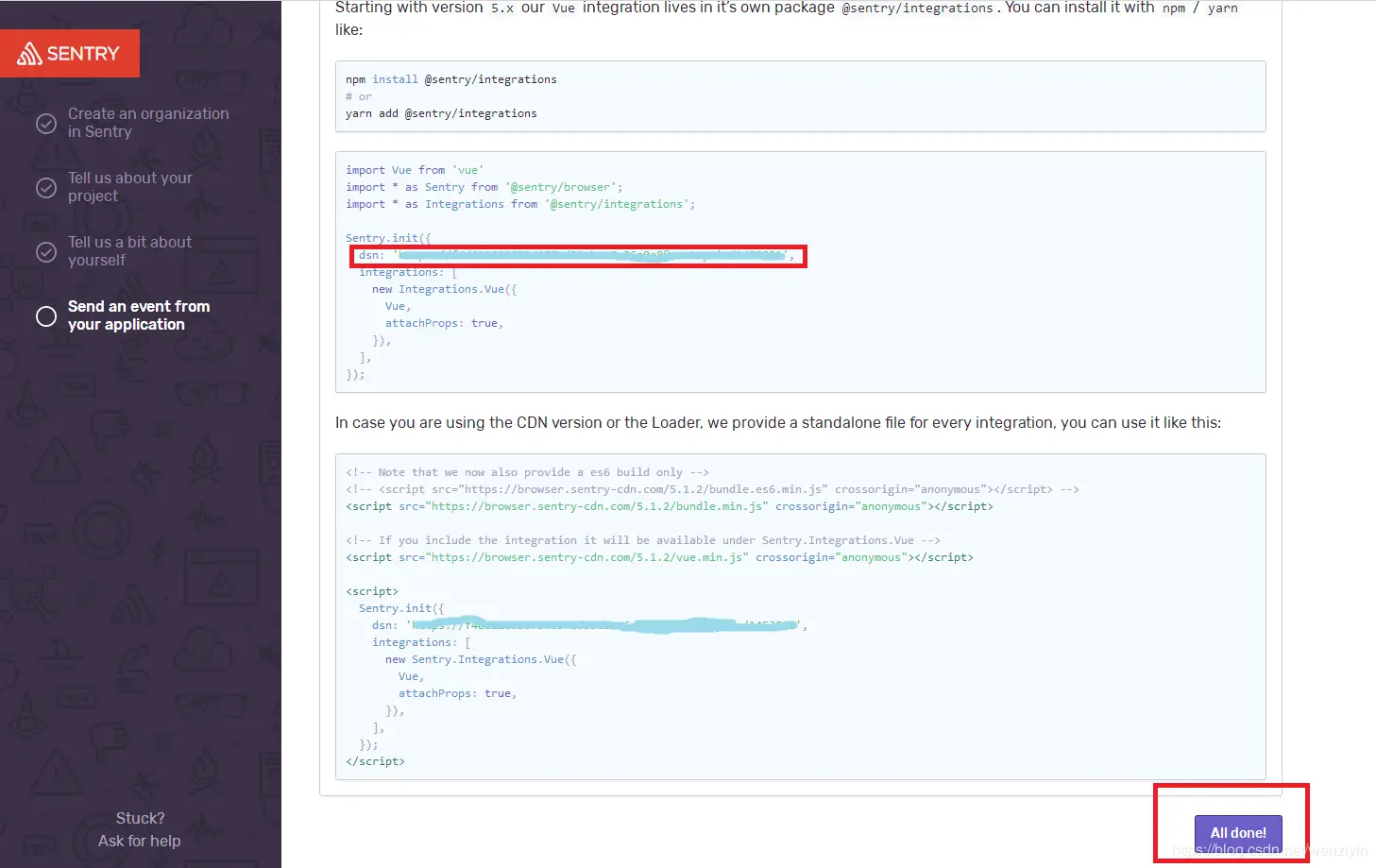Screen dimensions: 1376x868
Task: Open the Stuck? Ask for help link
Action: point(140,829)
